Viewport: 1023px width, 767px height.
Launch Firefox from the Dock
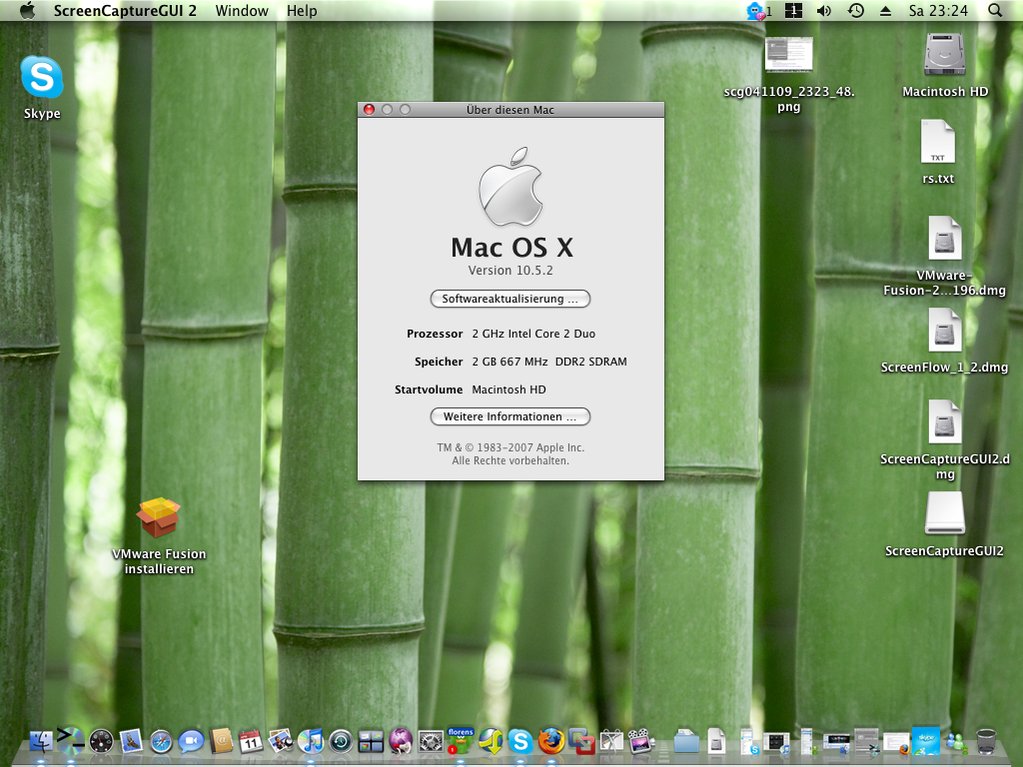coord(550,741)
